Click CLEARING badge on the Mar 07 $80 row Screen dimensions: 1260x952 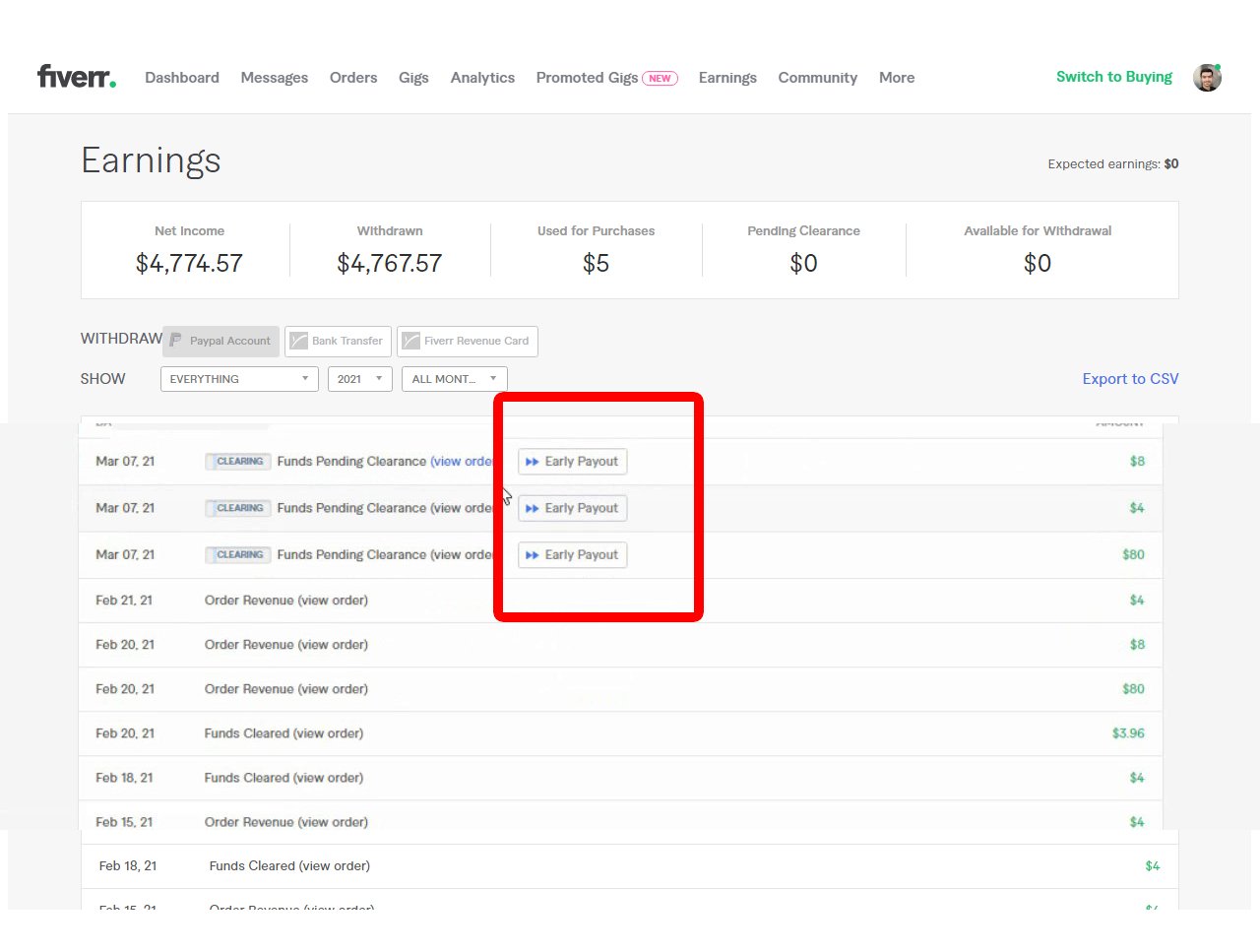click(236, 554)
